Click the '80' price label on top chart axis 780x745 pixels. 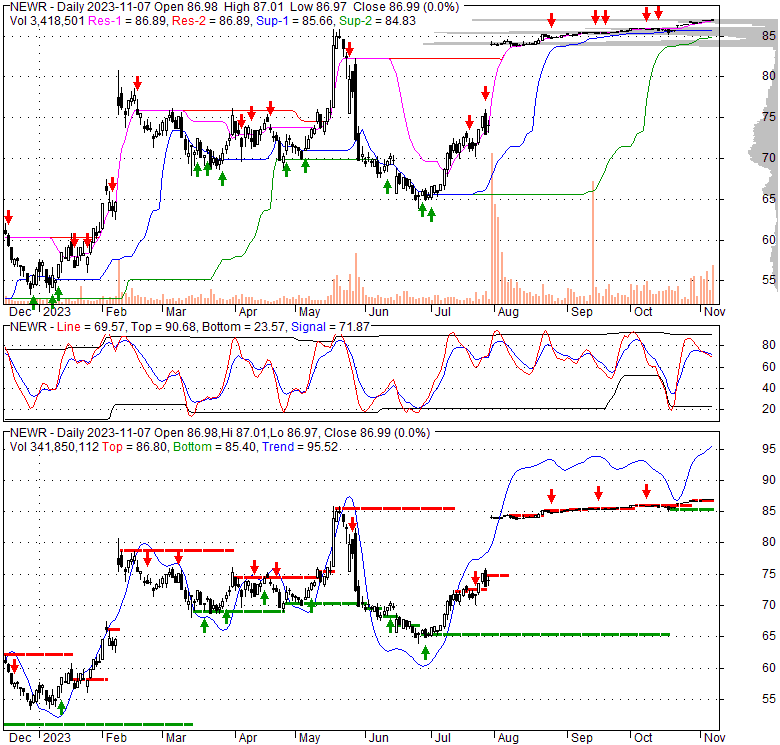tap(769, 76)
